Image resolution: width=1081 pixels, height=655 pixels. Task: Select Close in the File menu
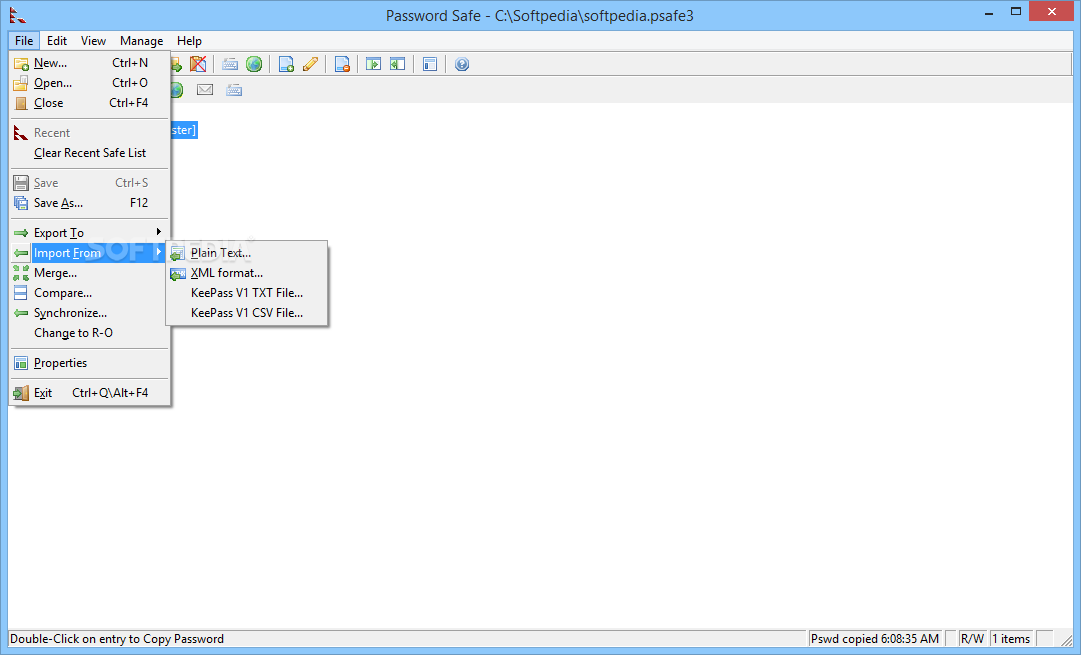90,103
